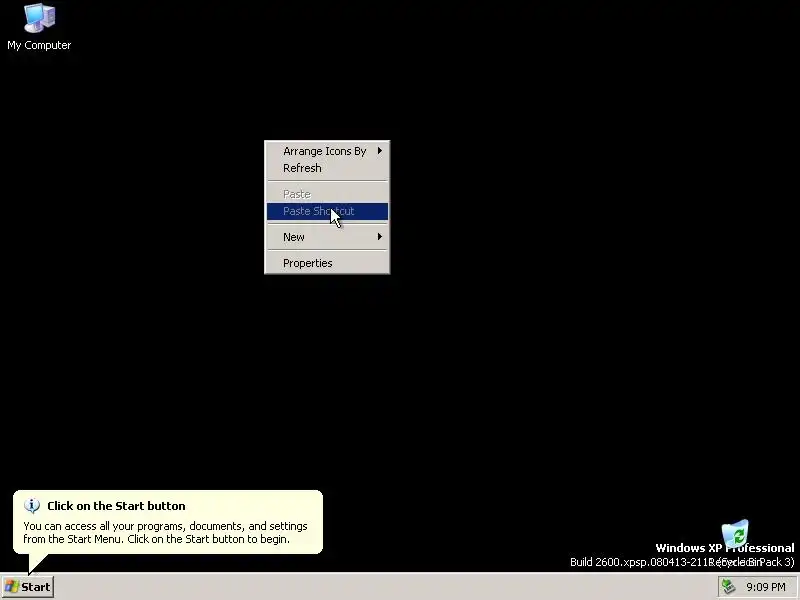
Task: Select the My Computer desktop icon
Action: [x=39, y=27]
